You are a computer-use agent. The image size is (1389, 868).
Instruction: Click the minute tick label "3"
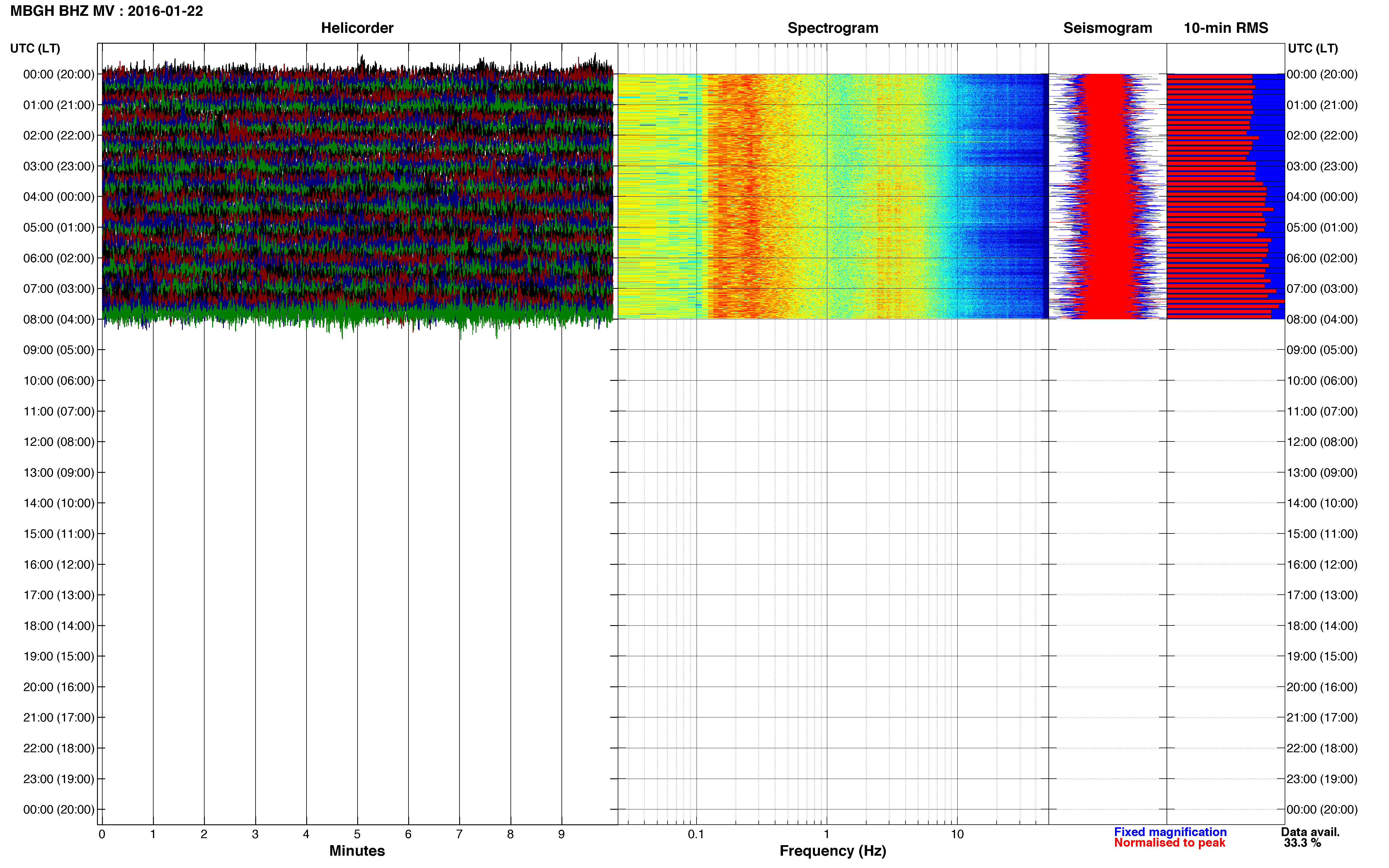255,834
